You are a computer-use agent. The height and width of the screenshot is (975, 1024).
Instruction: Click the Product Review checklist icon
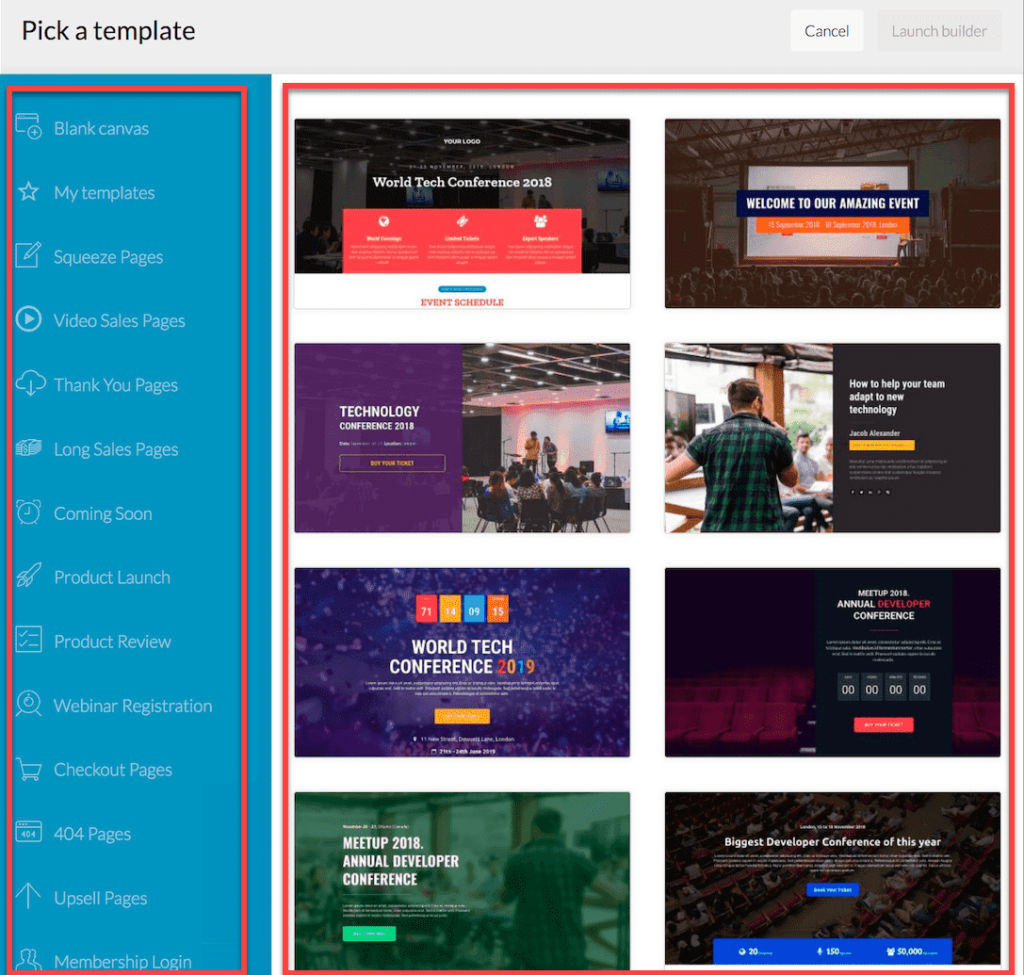click(x=29, y=640)
